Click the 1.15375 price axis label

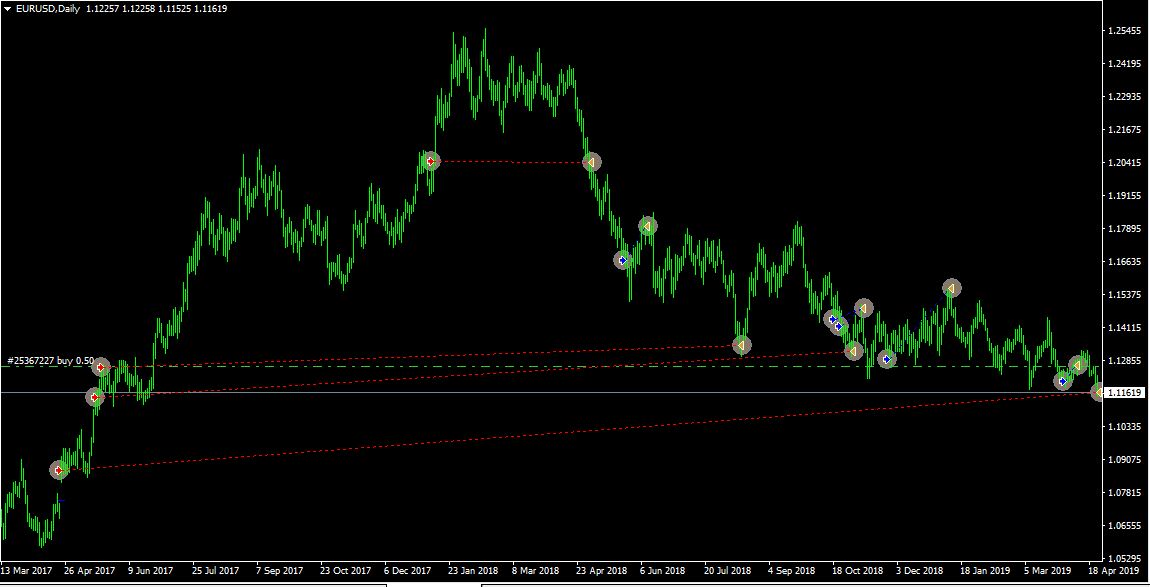click(x=1125, y=295)
